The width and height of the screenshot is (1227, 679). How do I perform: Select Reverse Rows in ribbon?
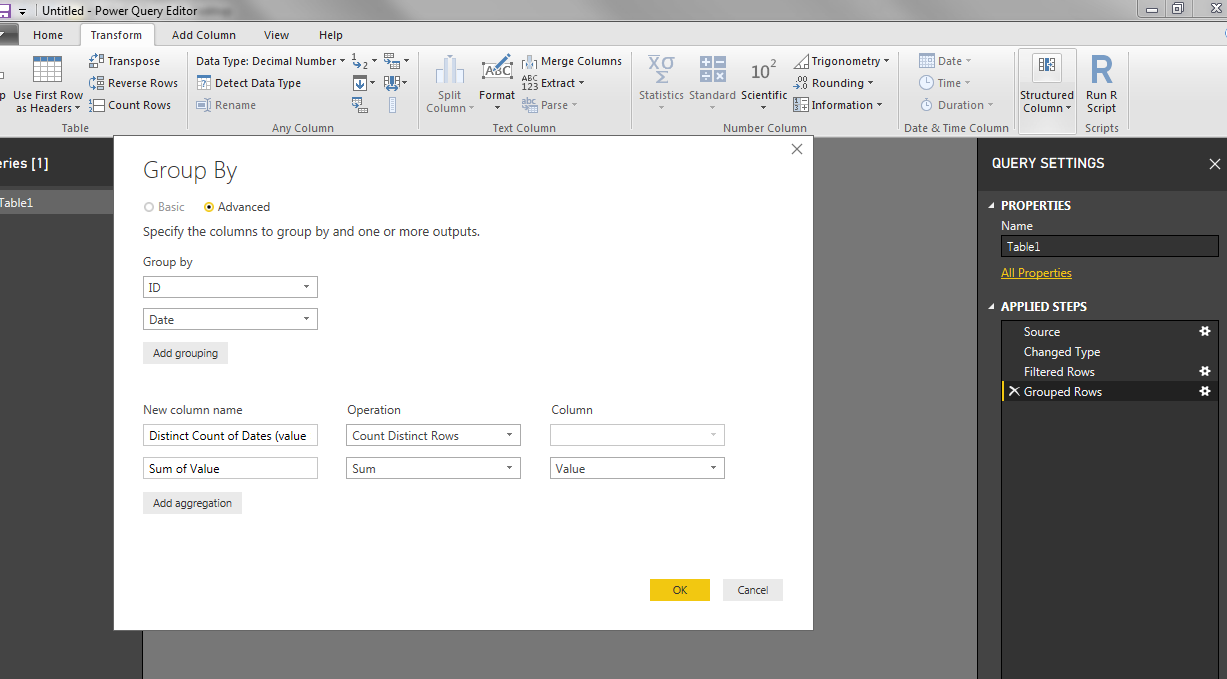(133, 83)
